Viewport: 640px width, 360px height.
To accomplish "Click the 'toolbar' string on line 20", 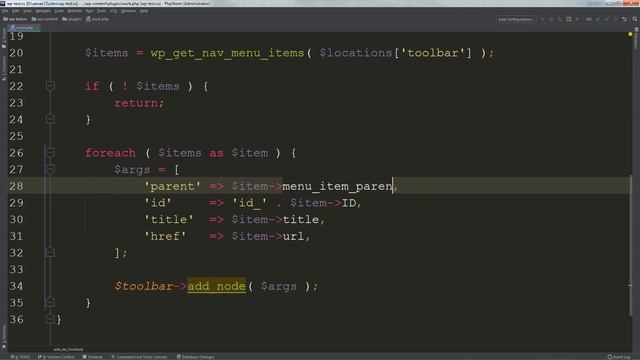I will point(433,53).
